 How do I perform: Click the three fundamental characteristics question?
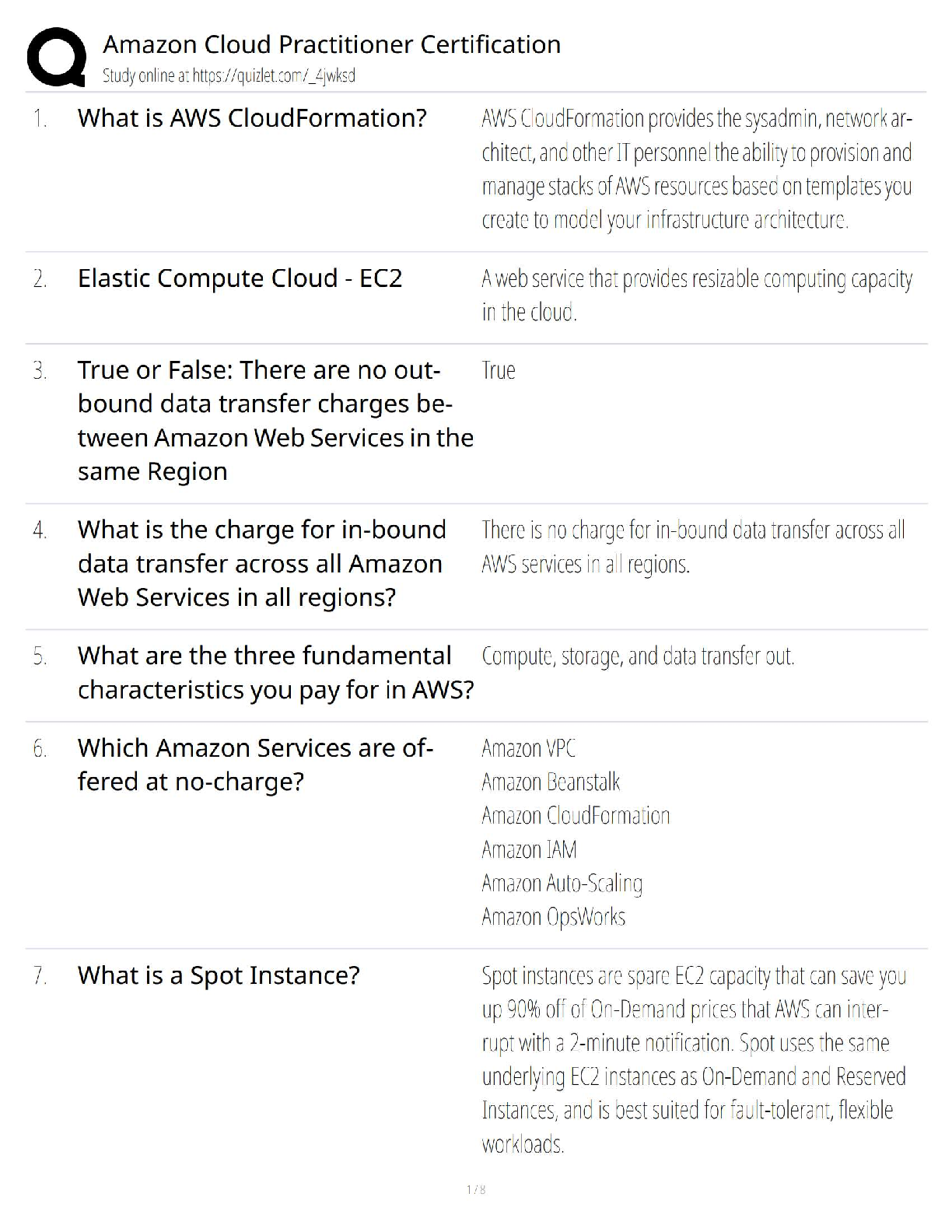[x=275, y=673]
